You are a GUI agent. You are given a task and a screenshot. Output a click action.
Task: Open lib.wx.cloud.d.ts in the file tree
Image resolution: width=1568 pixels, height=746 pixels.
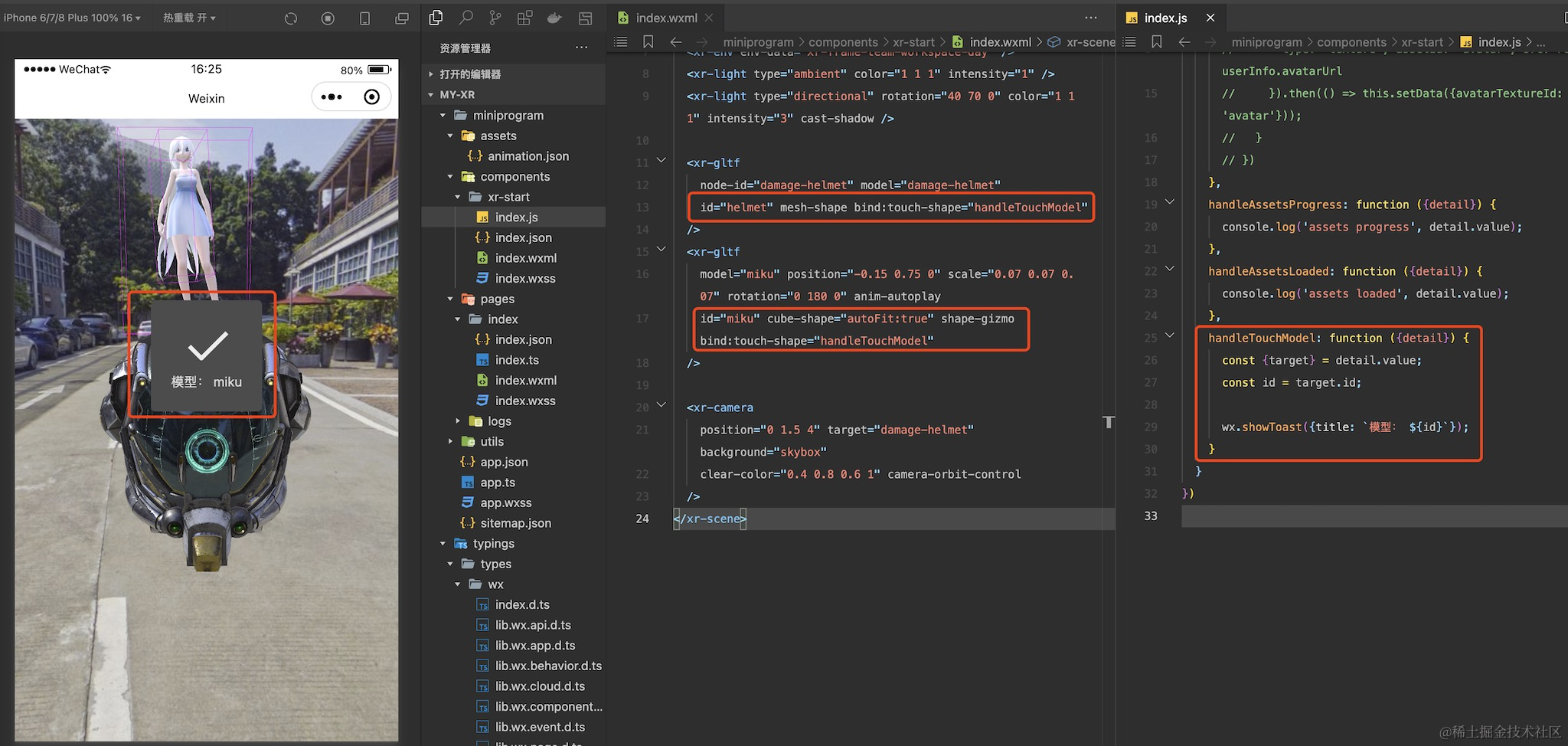point(540,687)
